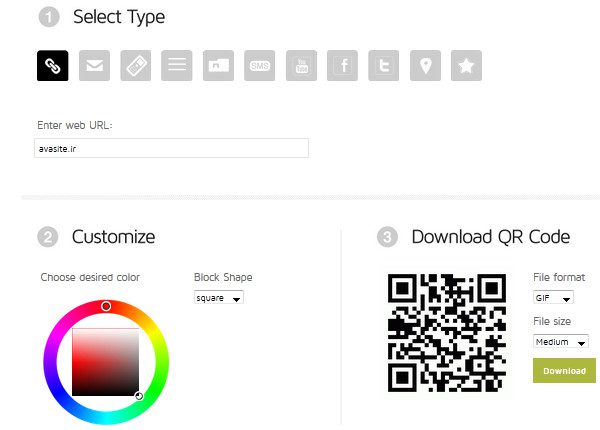
Task: Open the Block Shape square dropdown
Action: tap(219, 298)
